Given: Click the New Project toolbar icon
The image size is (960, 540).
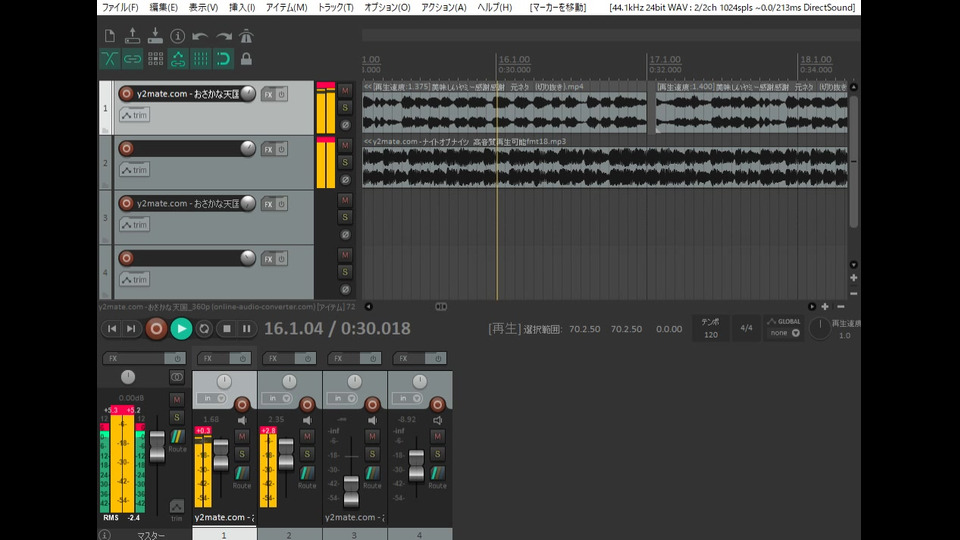Looking at the screenshot, I should (x=110, y=36).
